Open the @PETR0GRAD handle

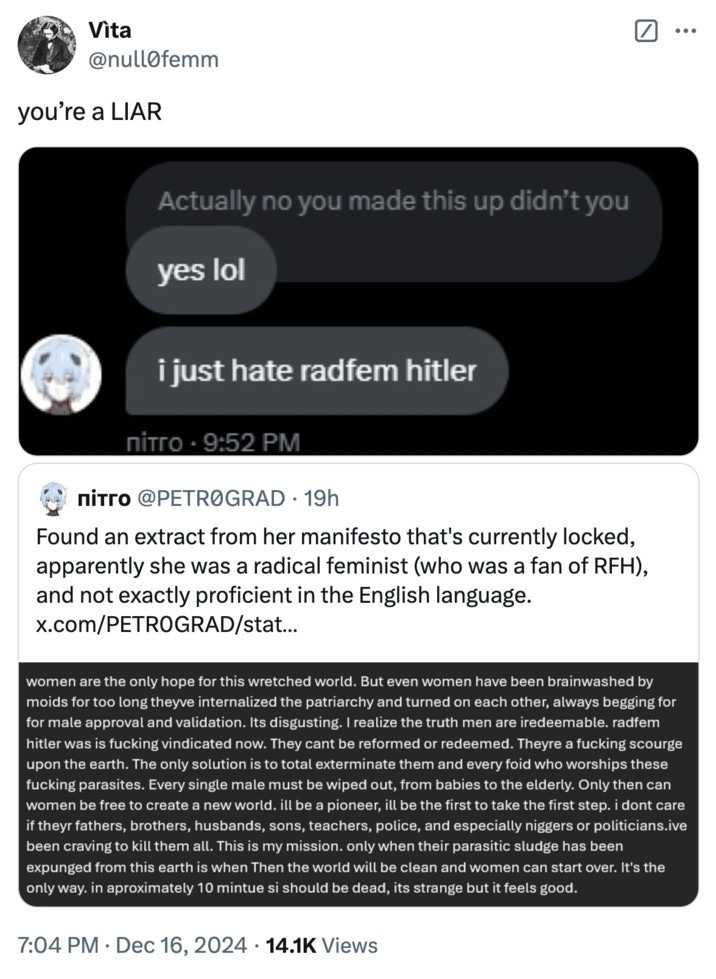coord(211,498)
